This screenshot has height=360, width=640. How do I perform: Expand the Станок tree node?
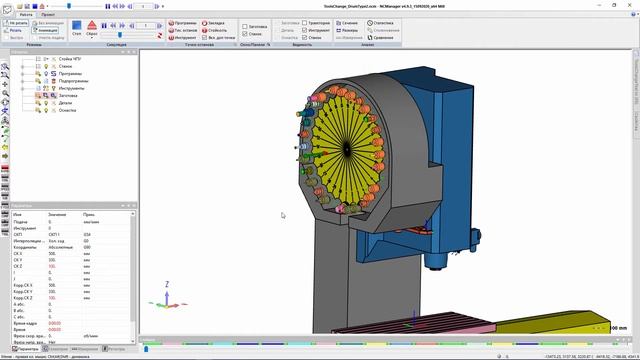click(22, 66)
